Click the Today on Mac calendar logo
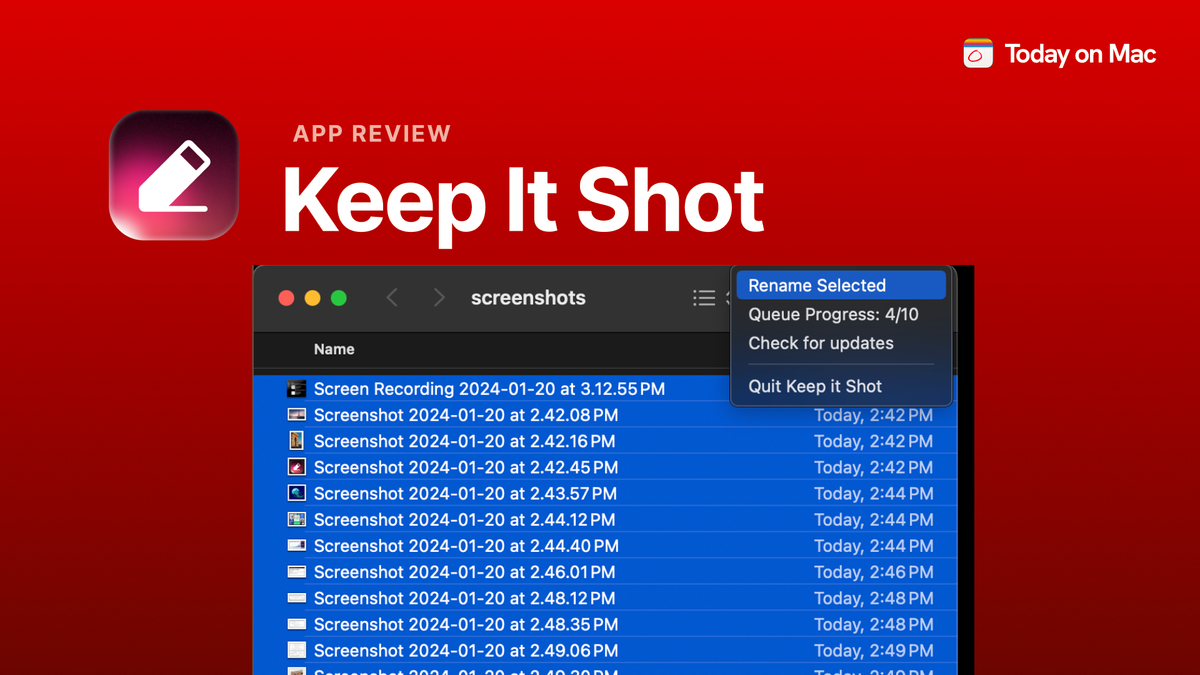Viewport: 1200px width, 675px height. (978, 53)
